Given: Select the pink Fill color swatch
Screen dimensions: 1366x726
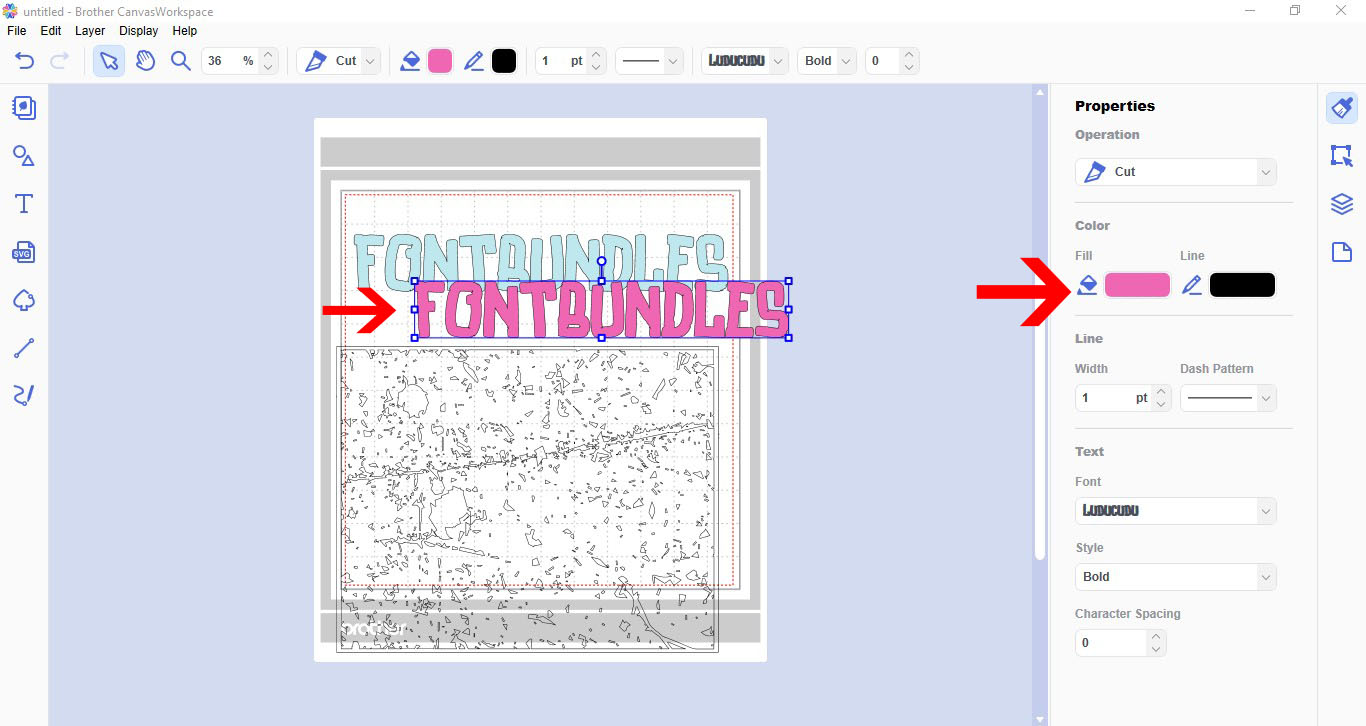Looking at the screenshot, I should pos(1137,284).
